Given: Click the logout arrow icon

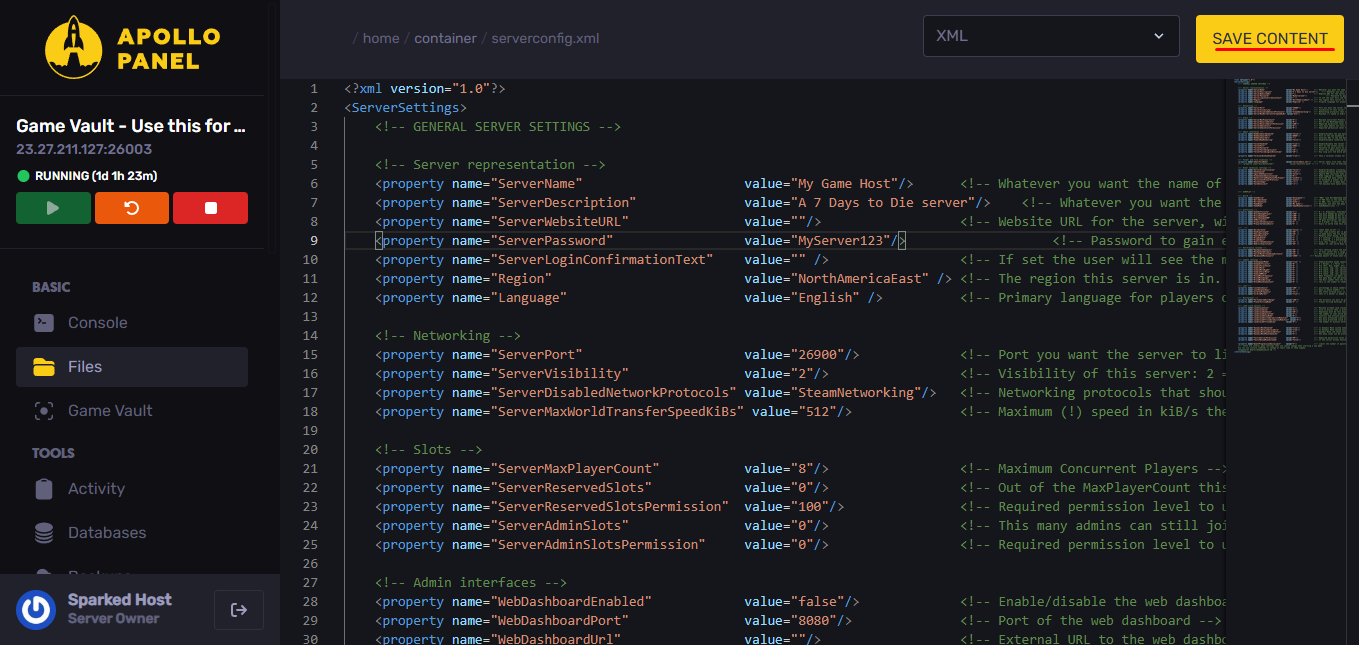Looking at the screenshot, I should coord(239,610).
